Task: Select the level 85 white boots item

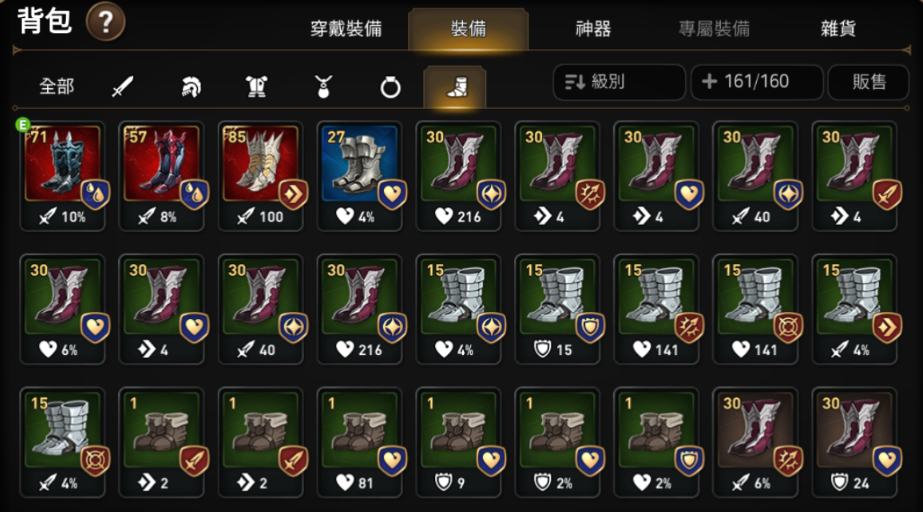Action: 260,177
